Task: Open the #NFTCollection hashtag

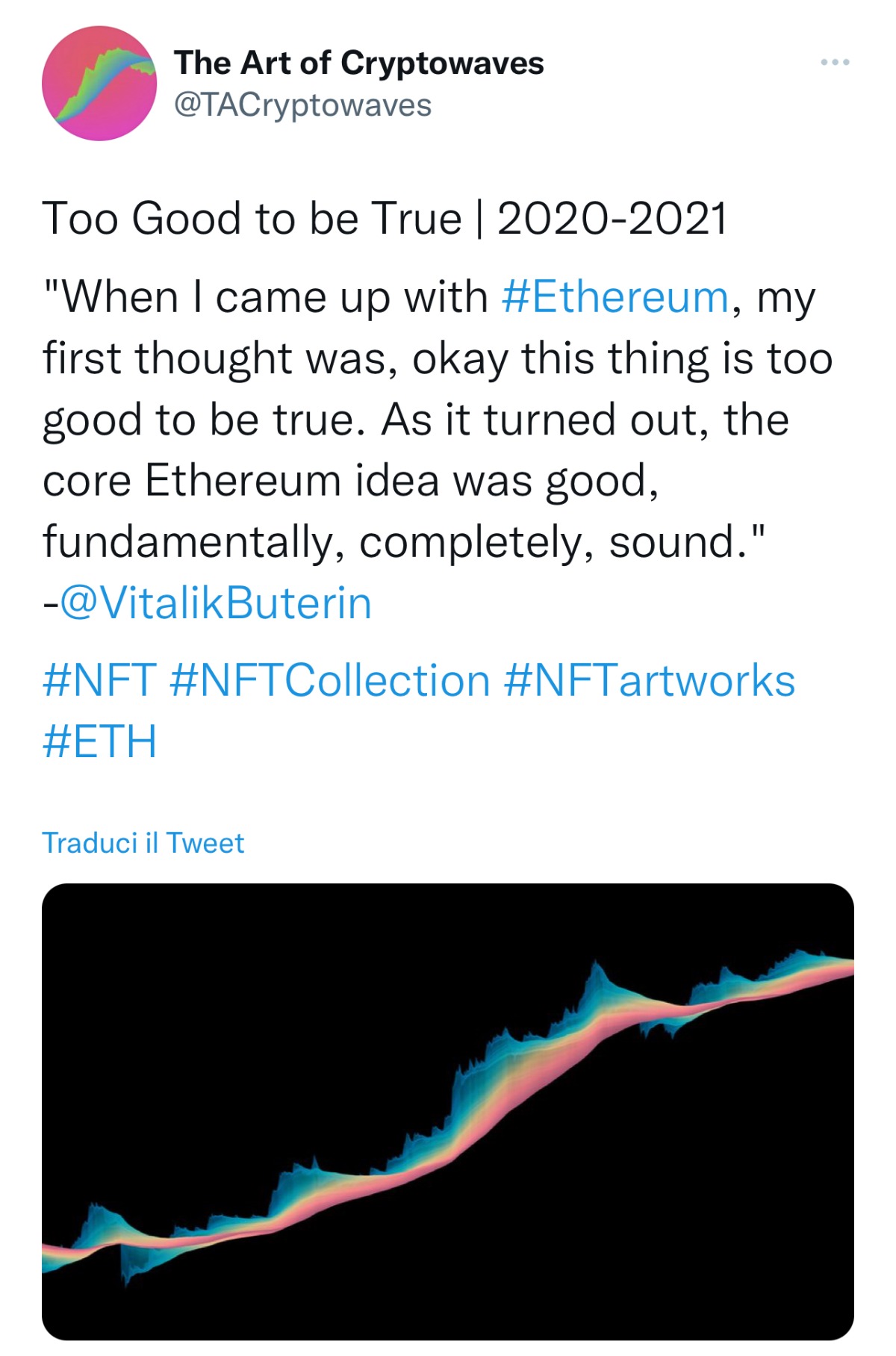Action: (329, 681)
